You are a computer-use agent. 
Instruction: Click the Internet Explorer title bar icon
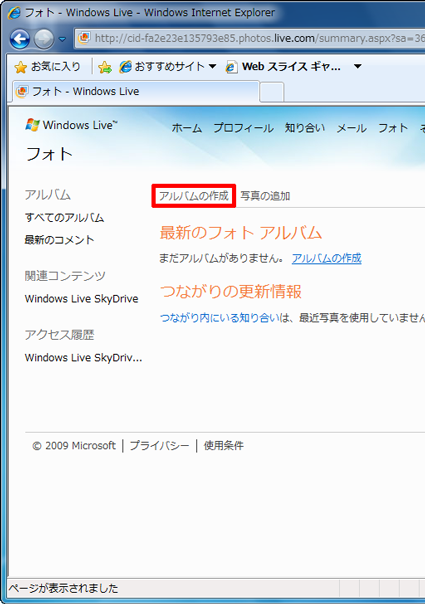point(14,13)
